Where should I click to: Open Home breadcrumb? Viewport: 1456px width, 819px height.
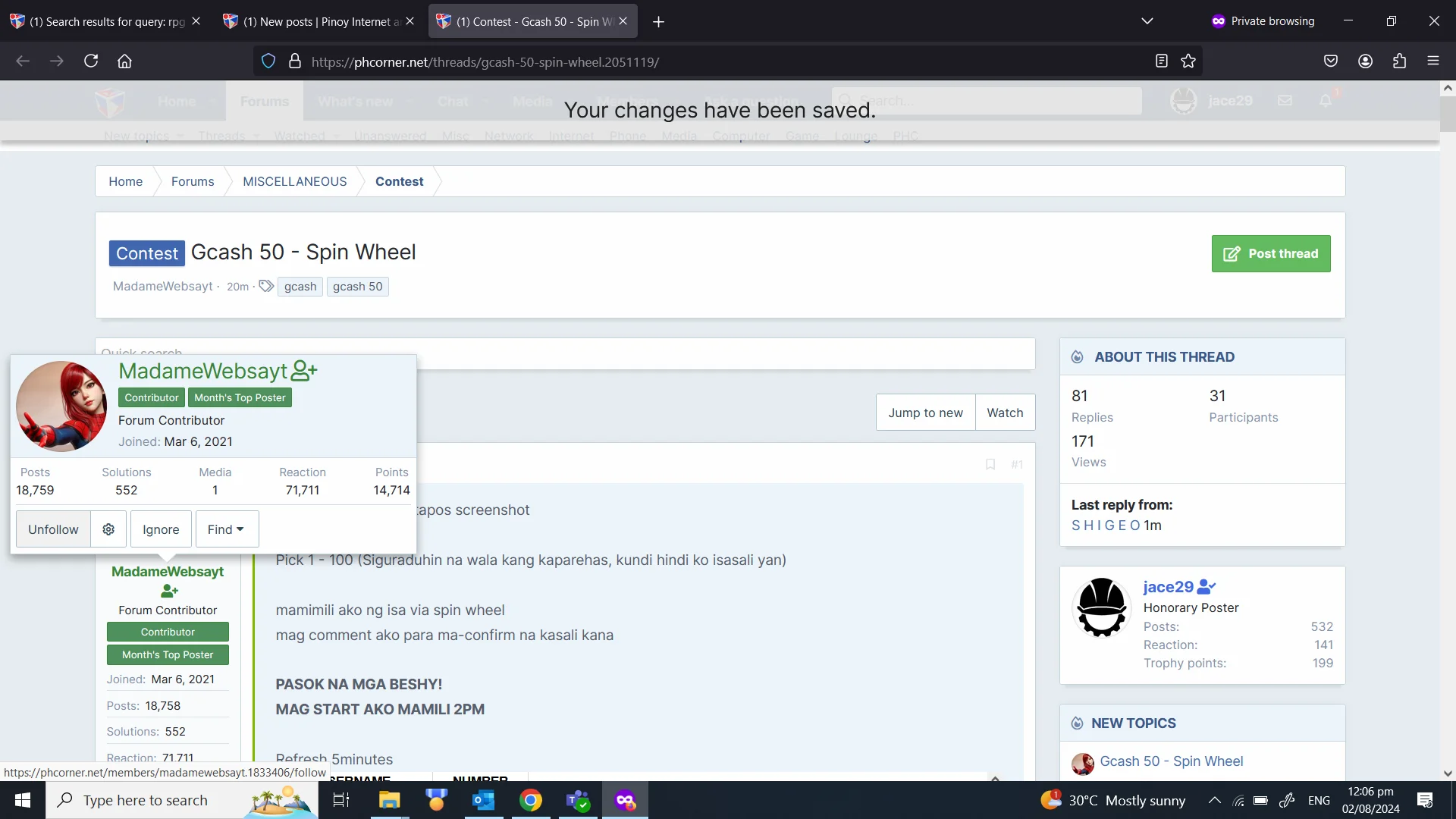tap(125, 181)
